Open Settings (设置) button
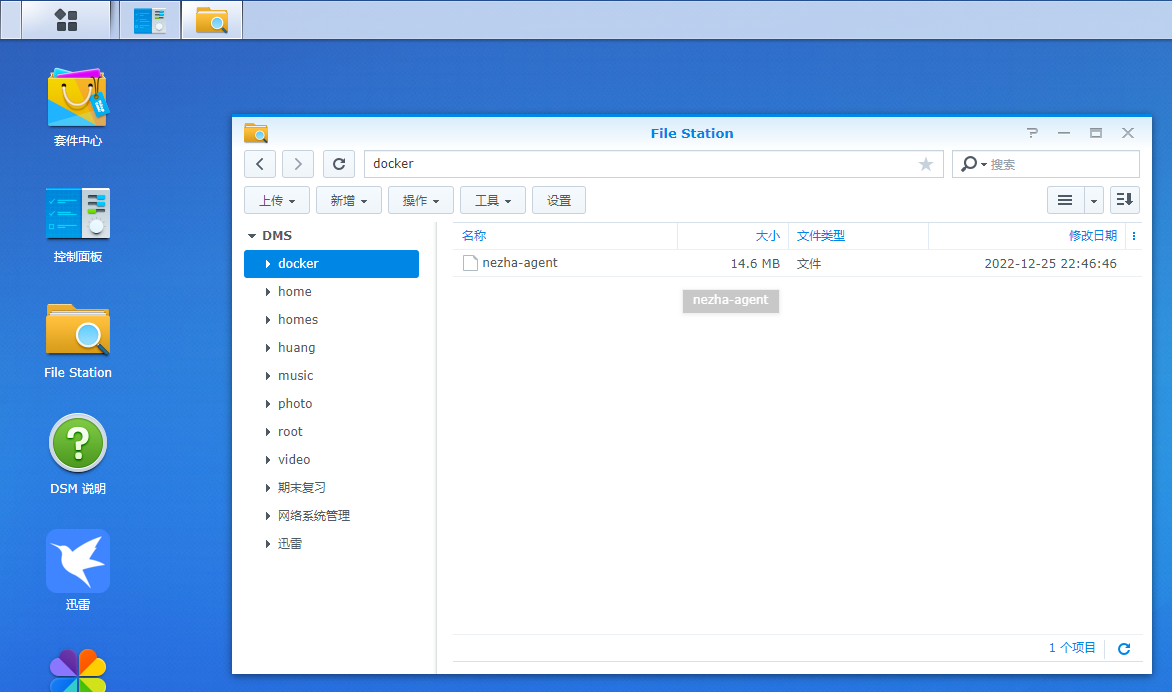 558,200
